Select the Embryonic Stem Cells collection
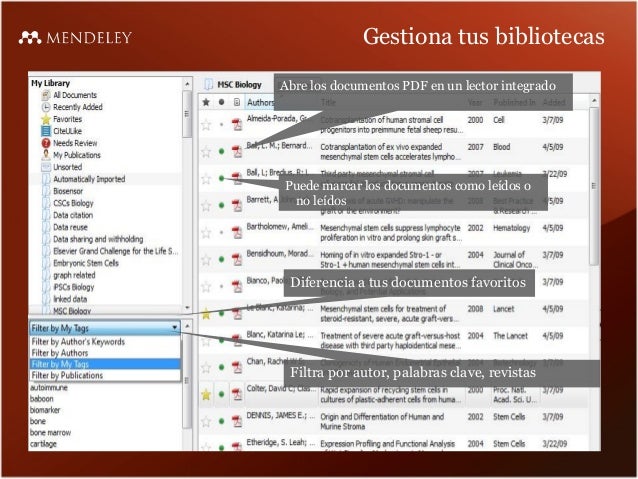638x479 pixels. point(86,263)
